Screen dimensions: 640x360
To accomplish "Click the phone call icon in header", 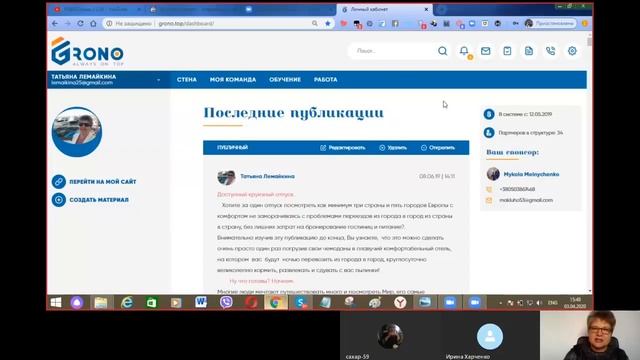I will (x=551, y=51).
